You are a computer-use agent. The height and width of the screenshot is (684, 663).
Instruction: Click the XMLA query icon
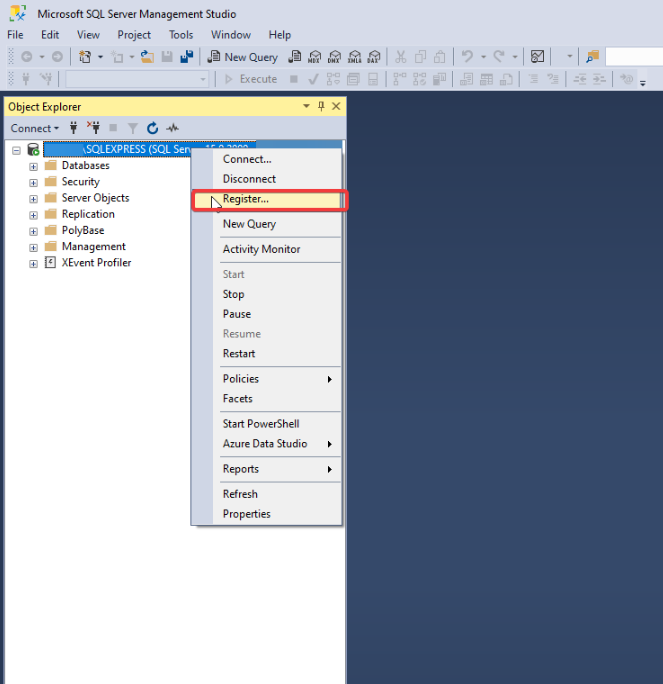[355, 57]
